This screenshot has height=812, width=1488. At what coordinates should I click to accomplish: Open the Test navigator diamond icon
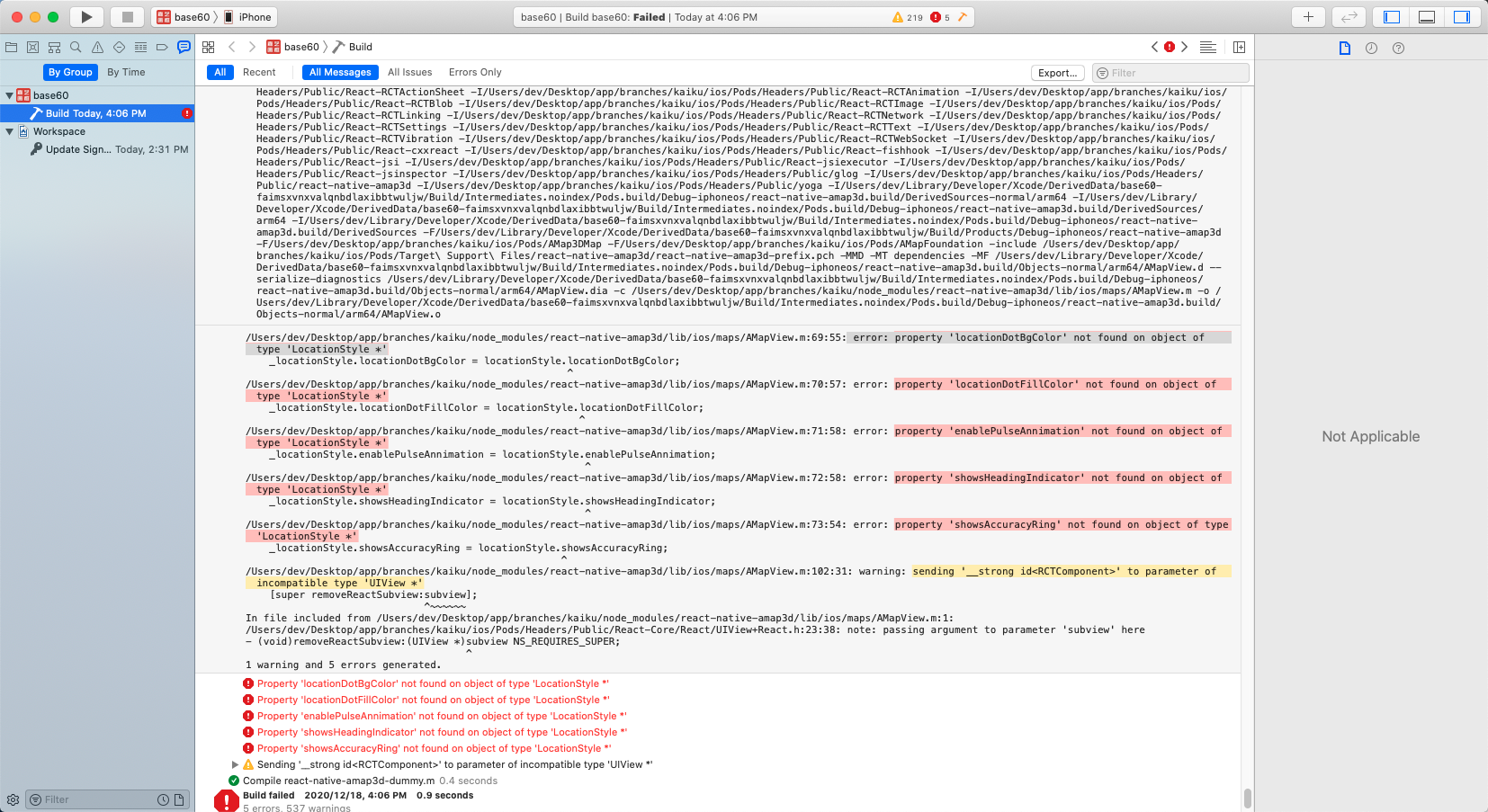[119, 47]
